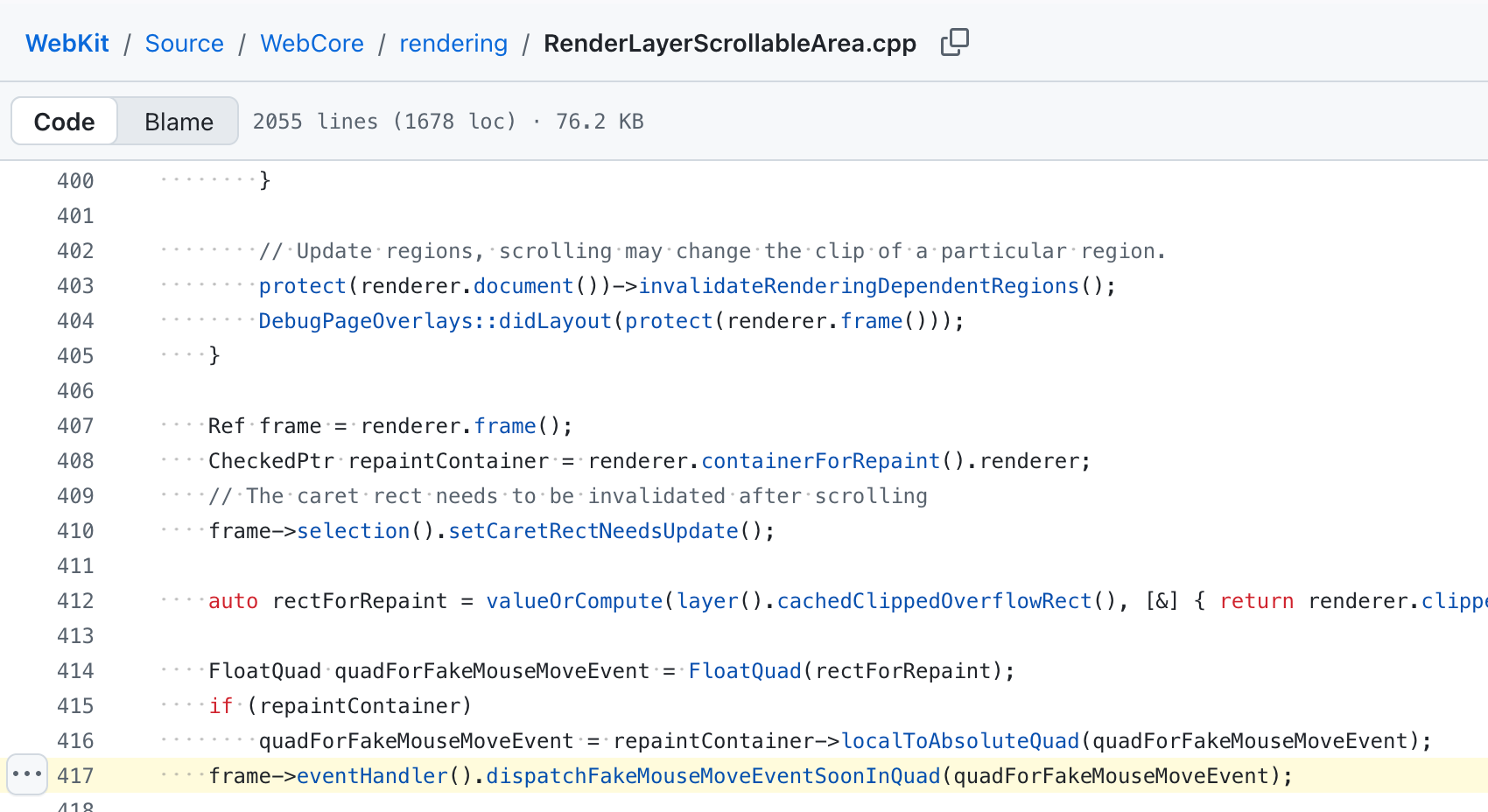Viewport: 1488px width, 812px height.
Task: Open the WebKit repository breadcrumb link
Action: [x=67, y=43]
